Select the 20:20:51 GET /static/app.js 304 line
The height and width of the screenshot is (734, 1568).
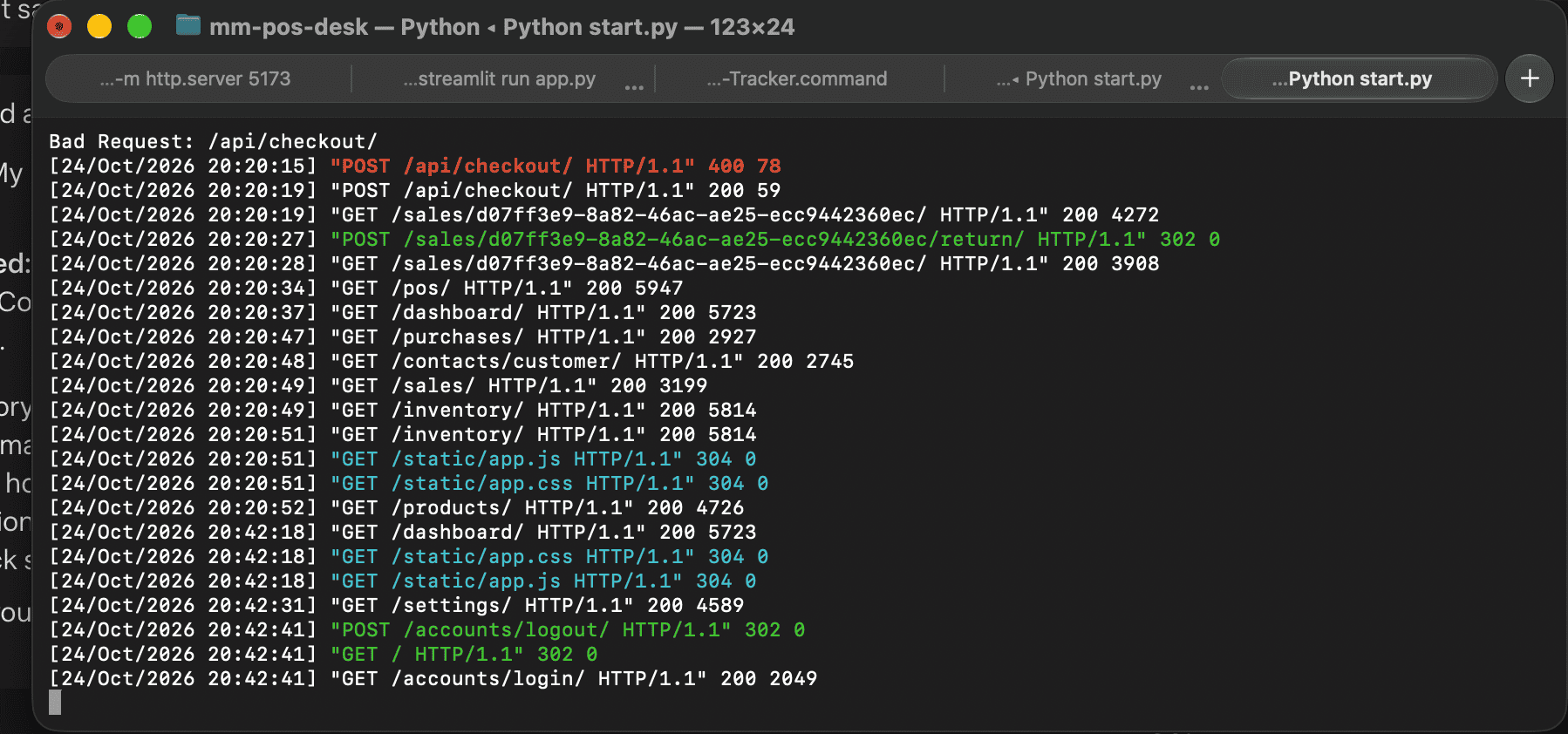point(403,459)
